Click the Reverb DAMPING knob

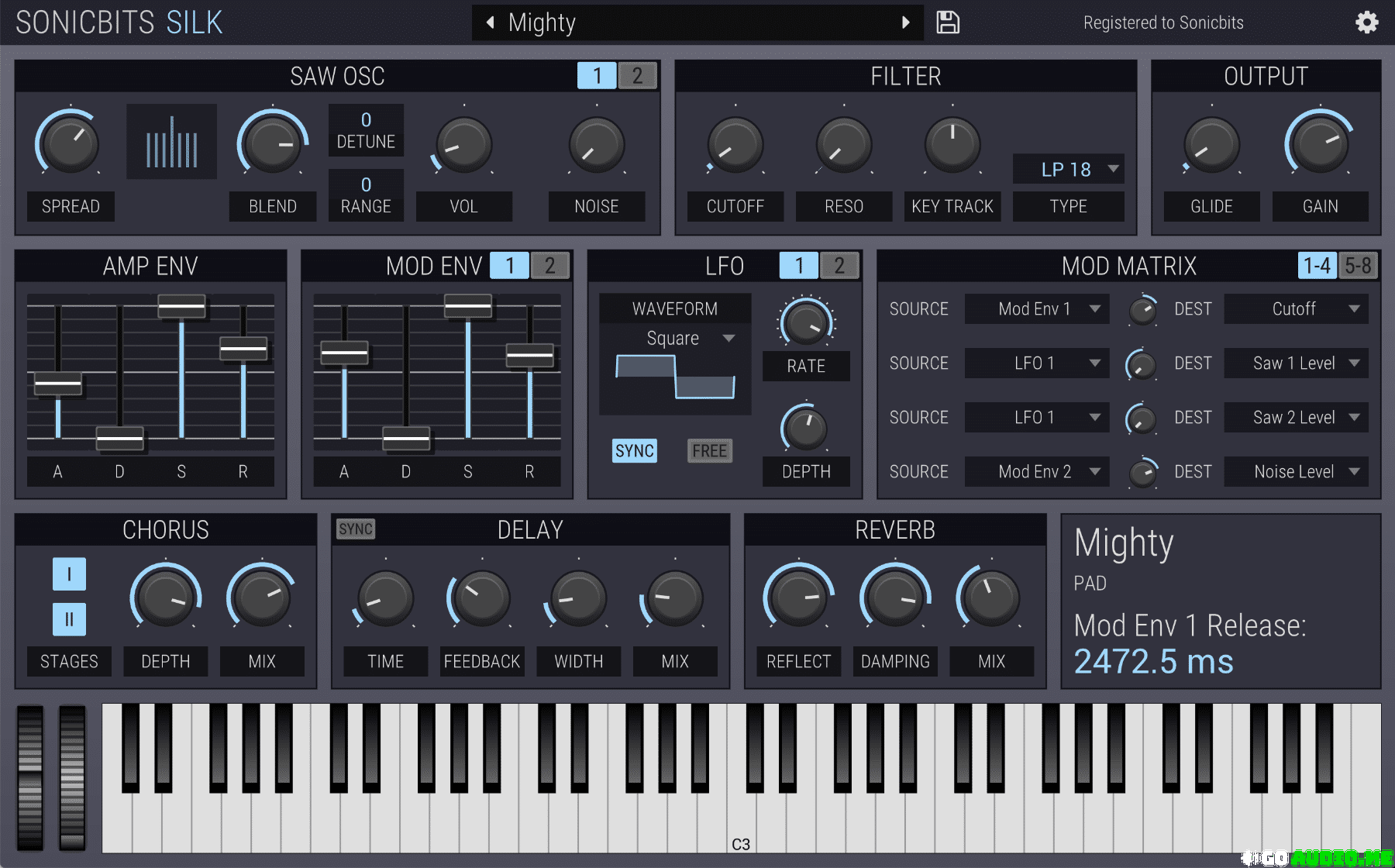pyautogui.click(x=895, y=598)
